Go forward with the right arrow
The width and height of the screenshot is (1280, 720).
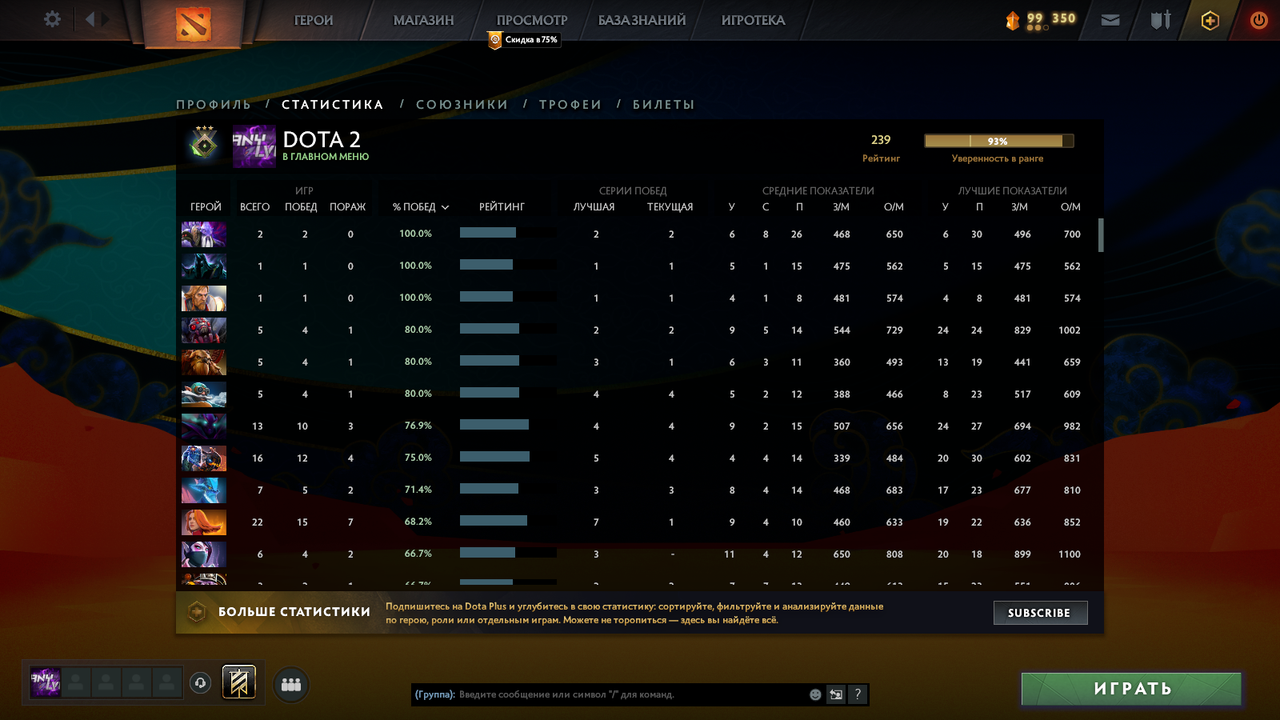tap(107, 19)
